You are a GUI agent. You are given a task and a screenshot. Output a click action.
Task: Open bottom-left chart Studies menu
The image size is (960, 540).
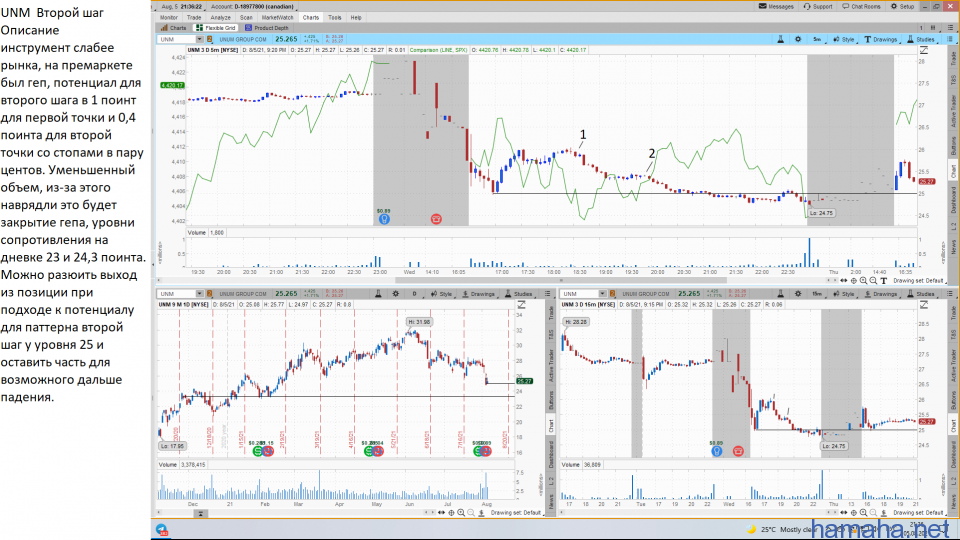pyautogui.click(x=519, y=294)
